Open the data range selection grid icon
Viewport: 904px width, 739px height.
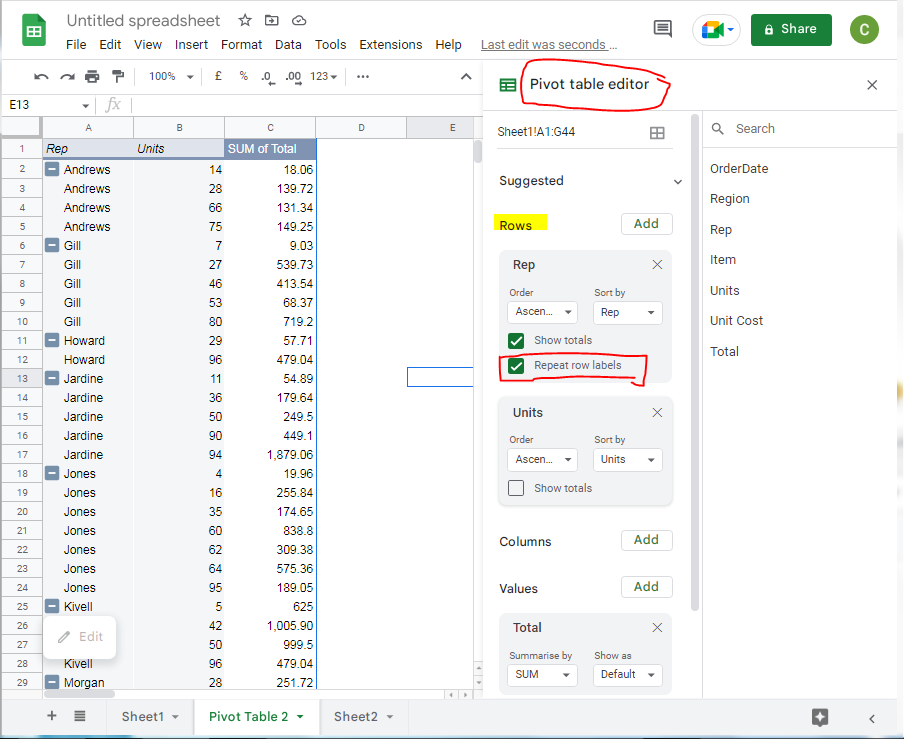point(657,130)
